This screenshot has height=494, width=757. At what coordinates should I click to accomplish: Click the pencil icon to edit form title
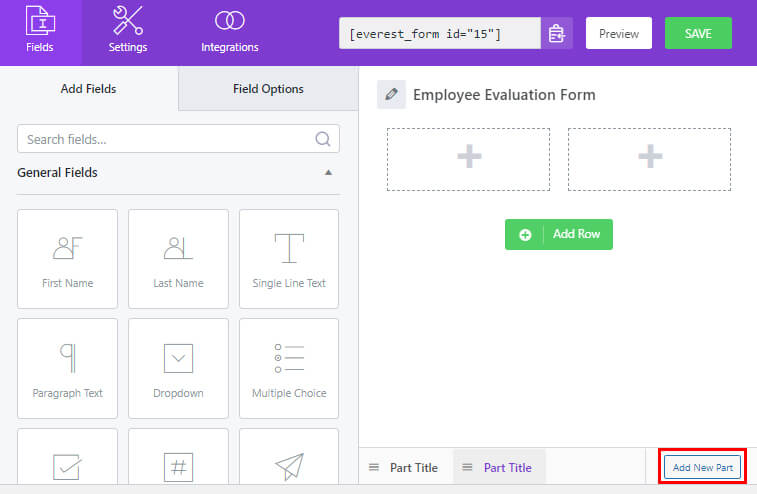(x=392, y=95)
